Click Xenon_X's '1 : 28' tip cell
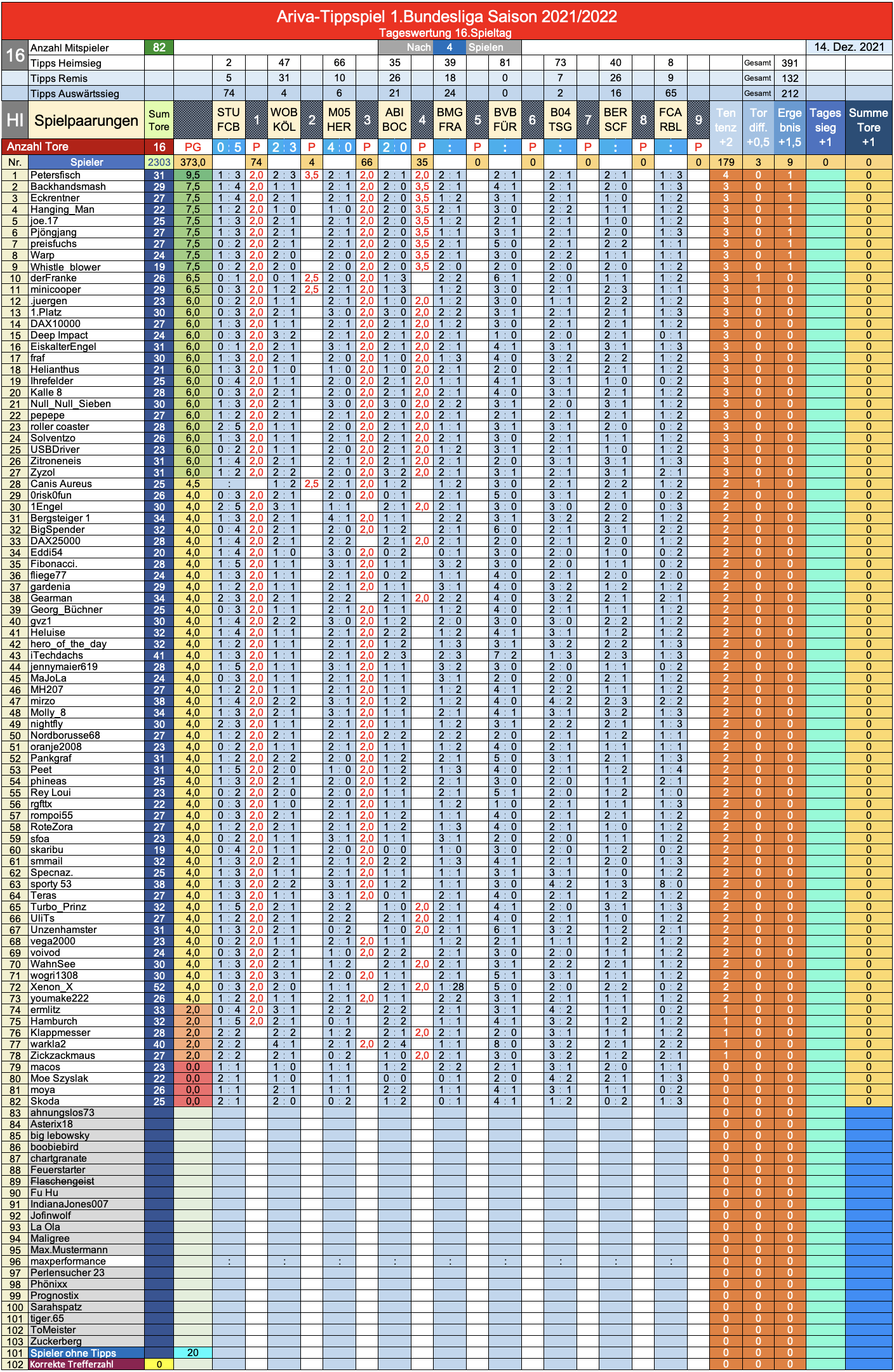 click(x=450, y=987)
